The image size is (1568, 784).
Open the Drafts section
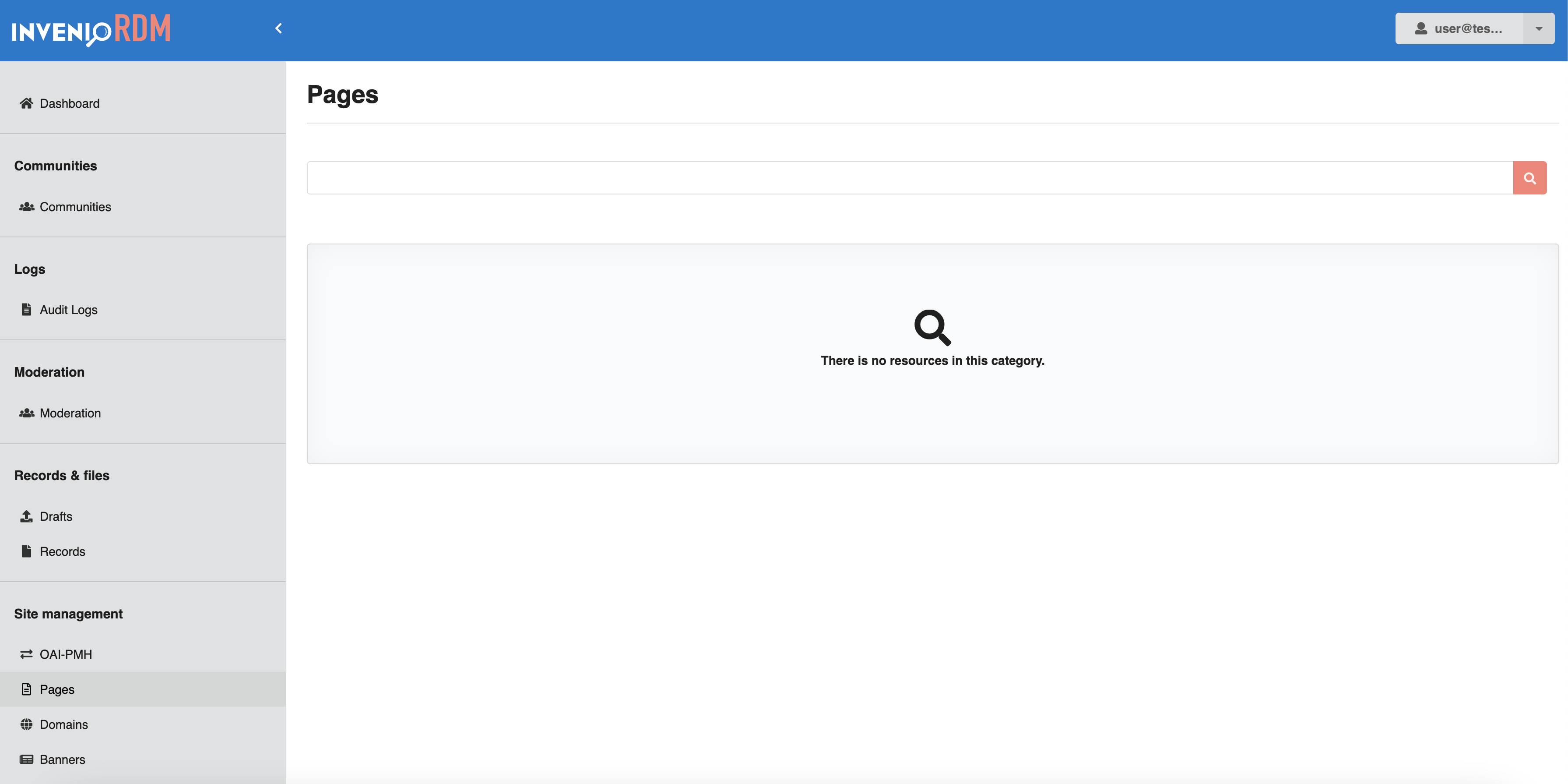[x=142, y=516]
